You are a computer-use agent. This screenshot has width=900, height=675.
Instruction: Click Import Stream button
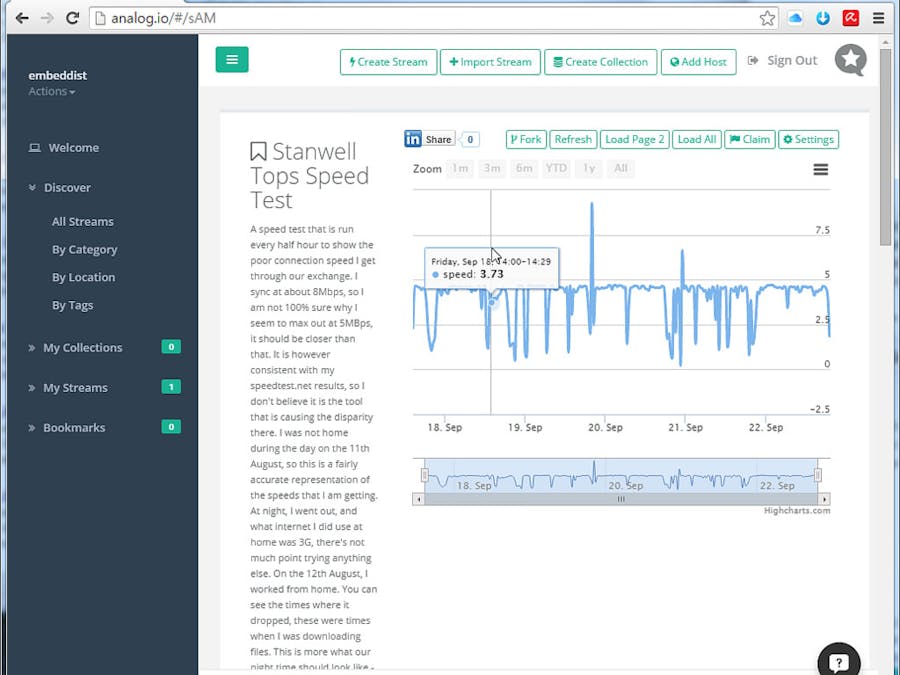490,62
